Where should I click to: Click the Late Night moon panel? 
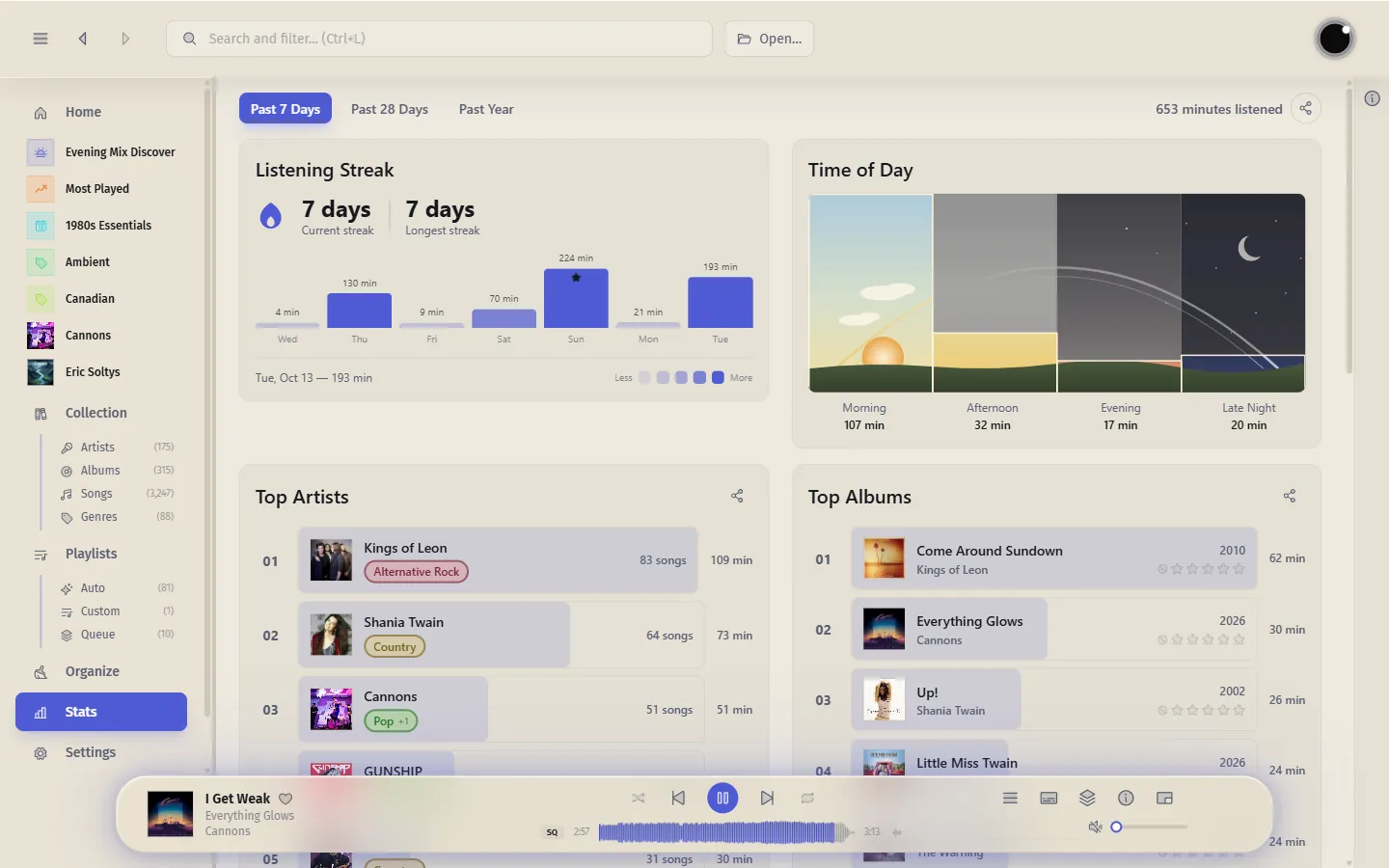[x=1243, y=293]
